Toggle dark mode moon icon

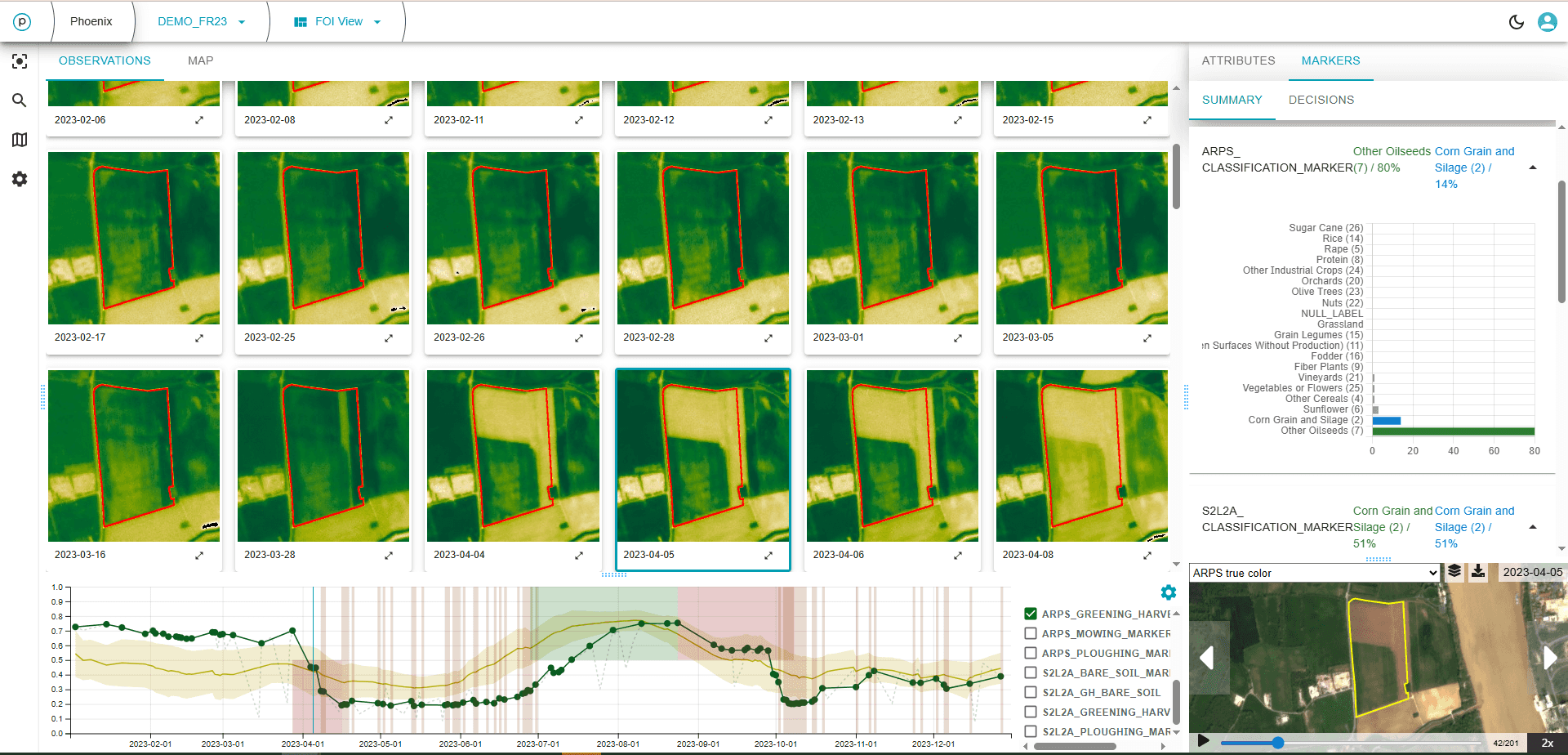point(1516,22)
